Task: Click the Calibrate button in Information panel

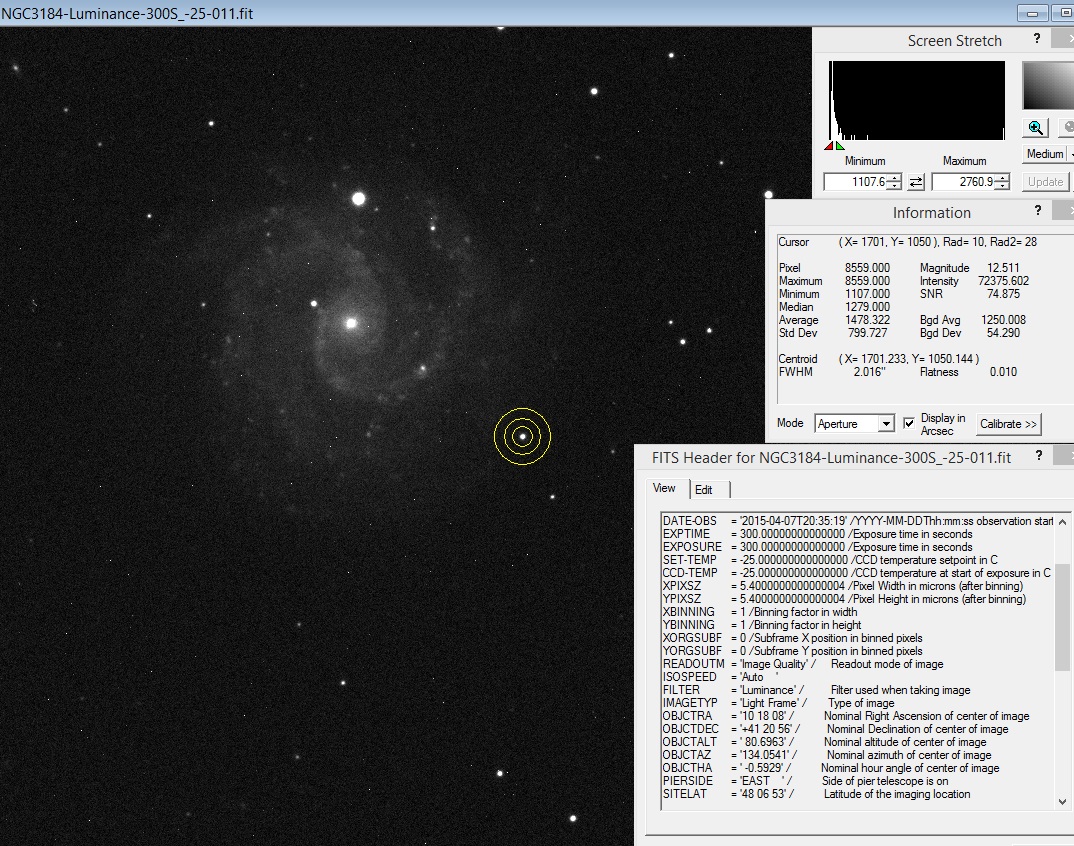Action: coord(1008,424)
